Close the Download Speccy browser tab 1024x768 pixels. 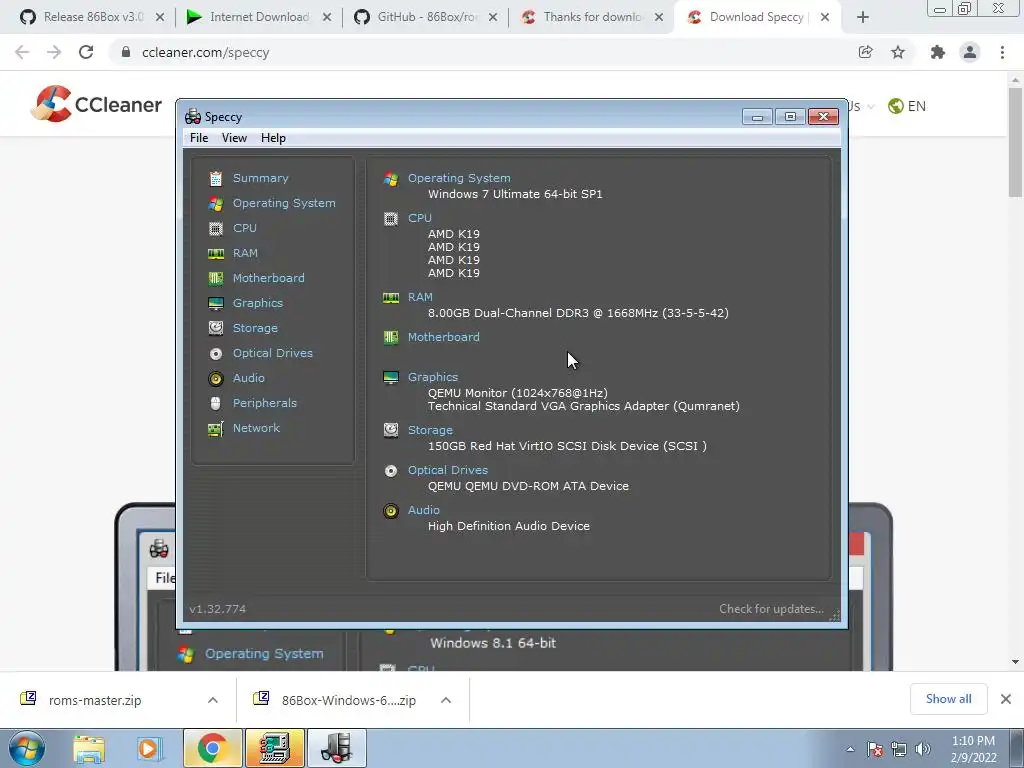[x=825, y=17]
